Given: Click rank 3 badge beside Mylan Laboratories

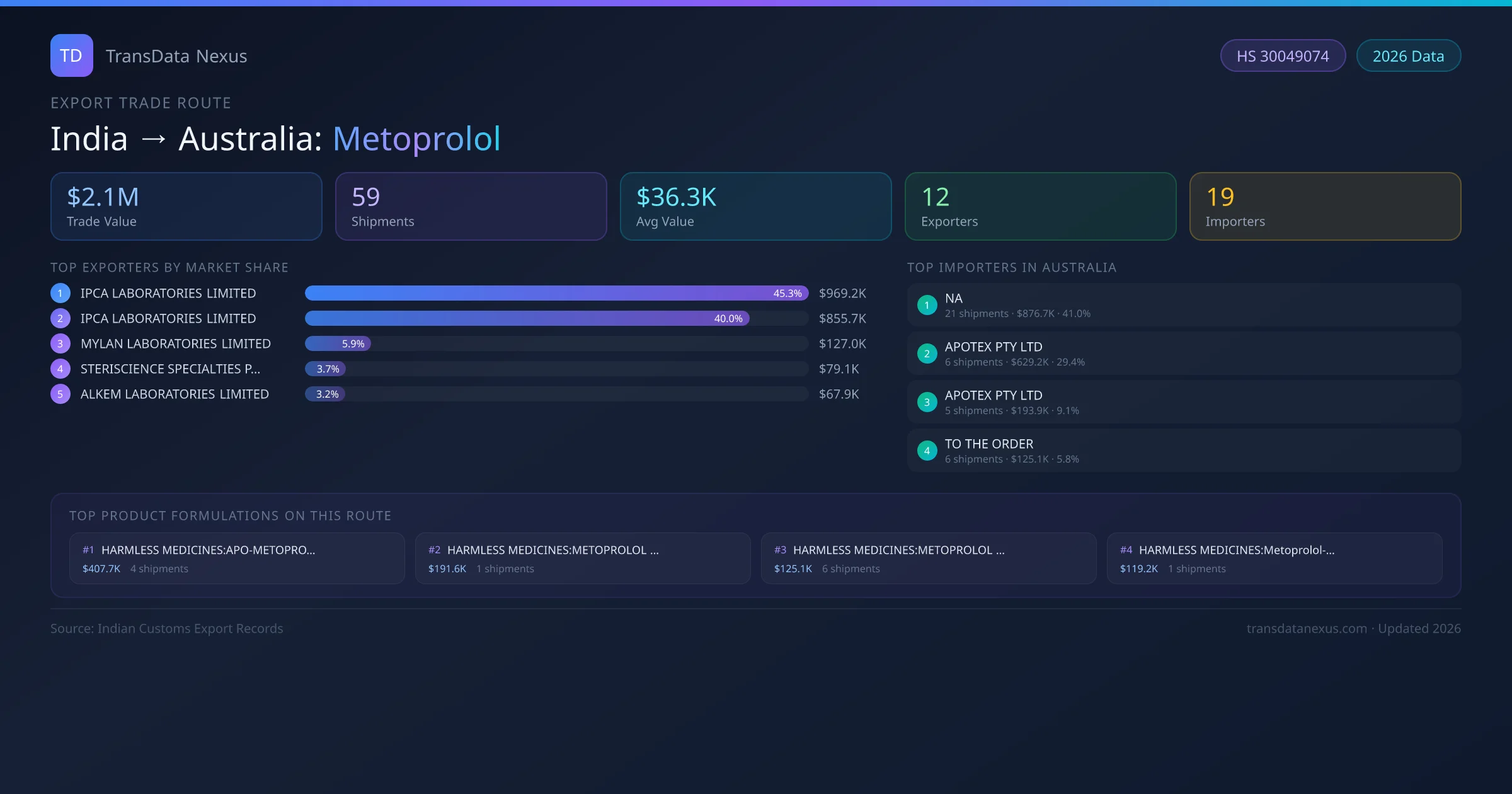Looking at the screenshot, I should pyautogui.click(x=60, y=343).
